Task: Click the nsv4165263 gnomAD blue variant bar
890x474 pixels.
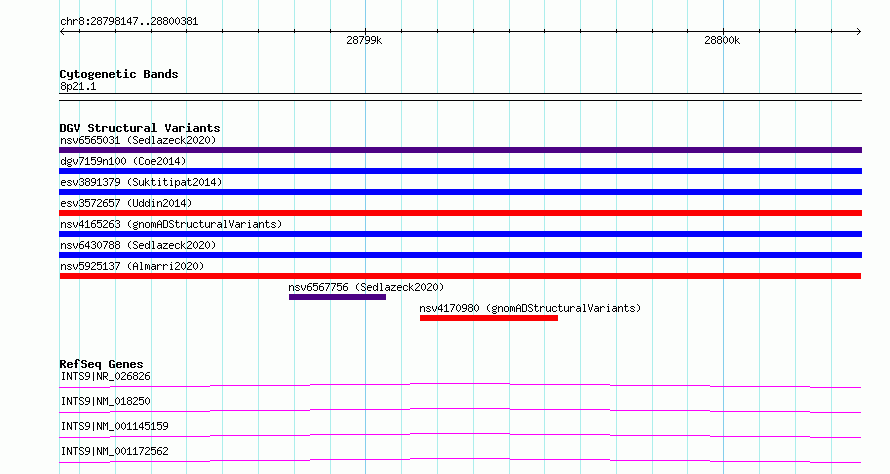Action: point(460,234)
